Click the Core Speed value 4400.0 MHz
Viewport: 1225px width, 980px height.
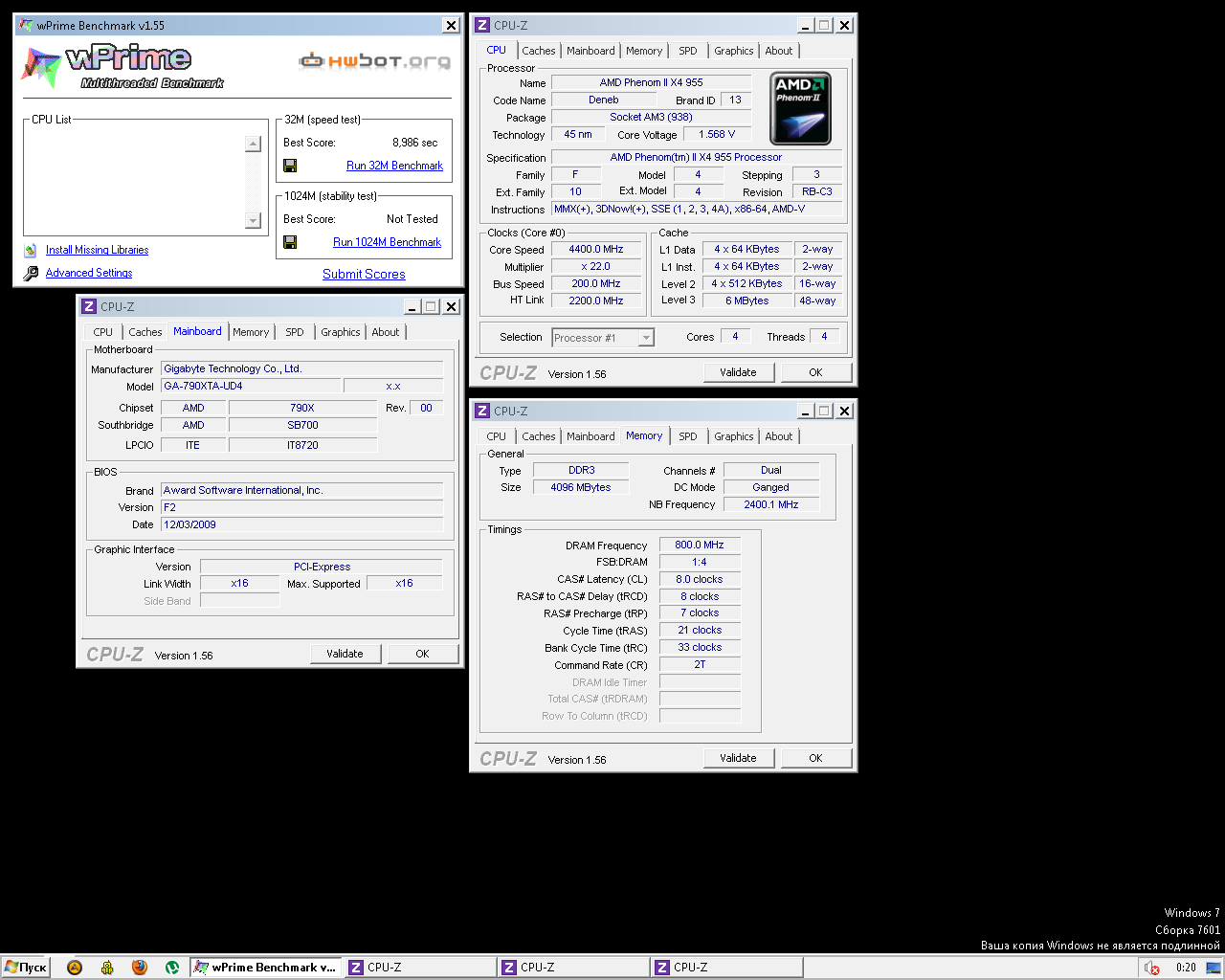pos(596,249)
